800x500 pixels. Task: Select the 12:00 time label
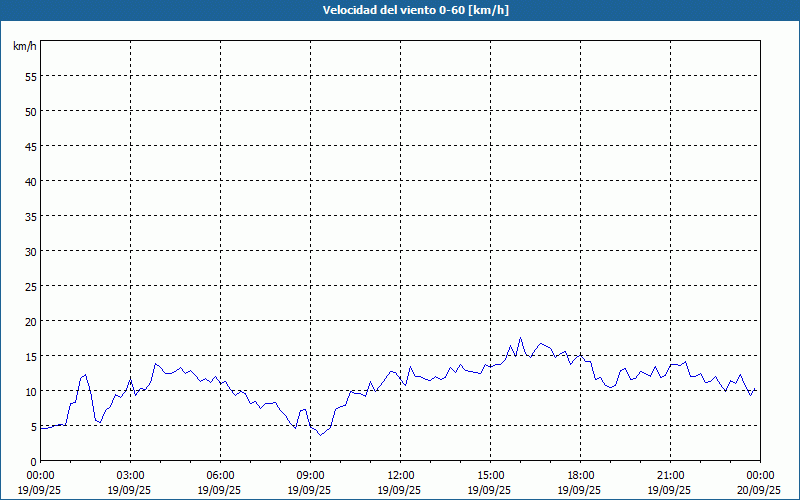coord(400,475)
